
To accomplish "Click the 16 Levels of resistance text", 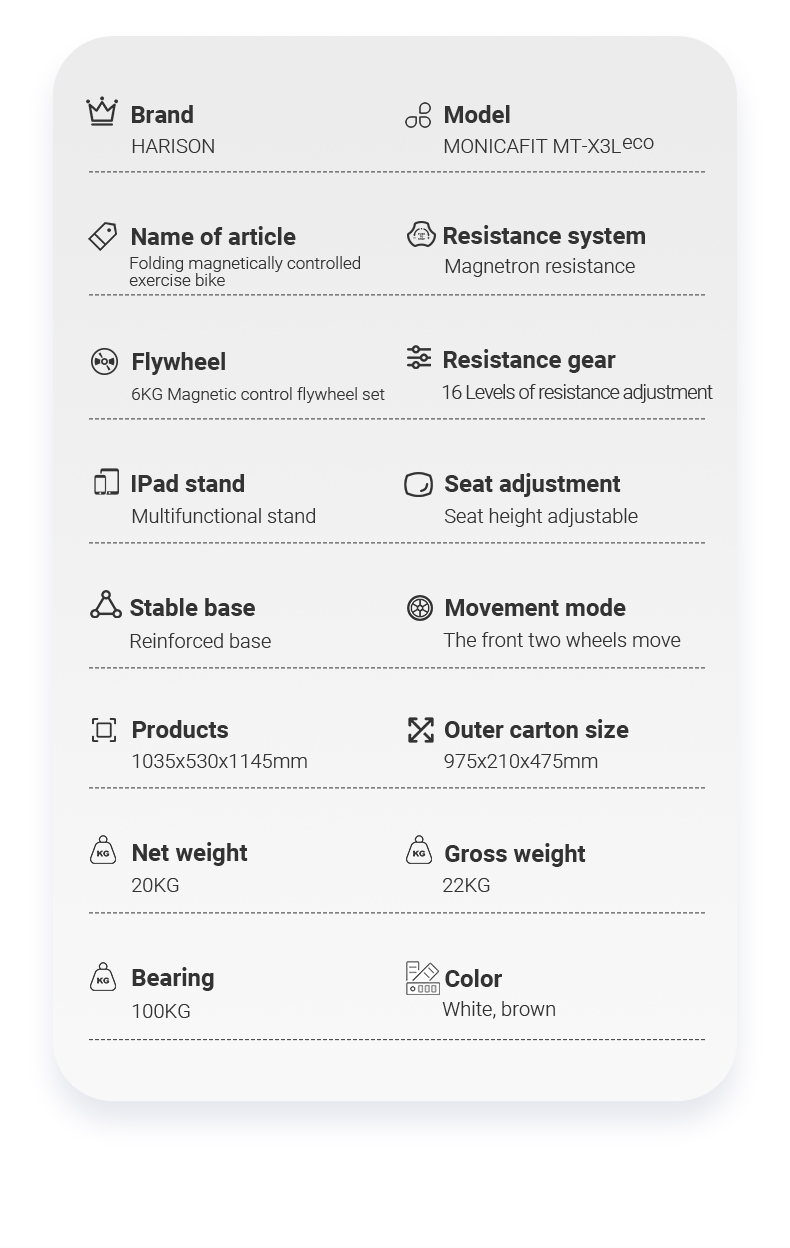I will coord(577,392).
